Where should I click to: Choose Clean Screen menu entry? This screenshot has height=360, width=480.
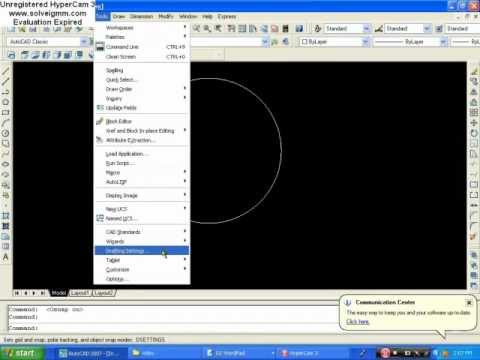(x=142, y=57)
